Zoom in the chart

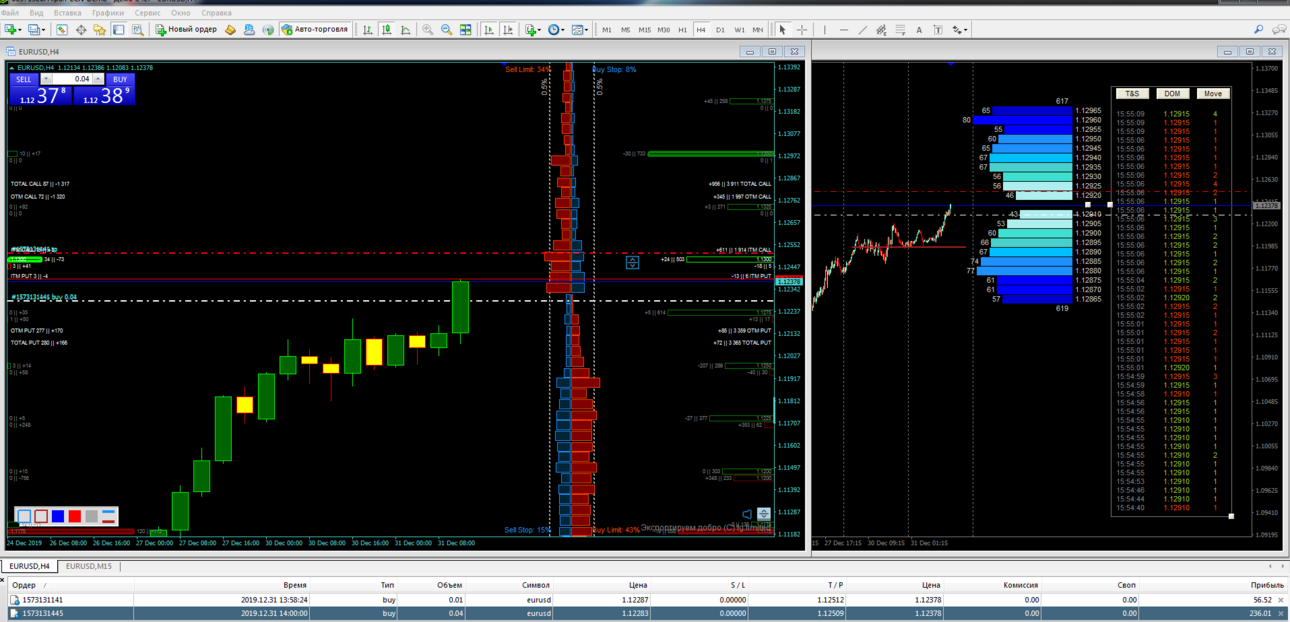tap(428, 30)
